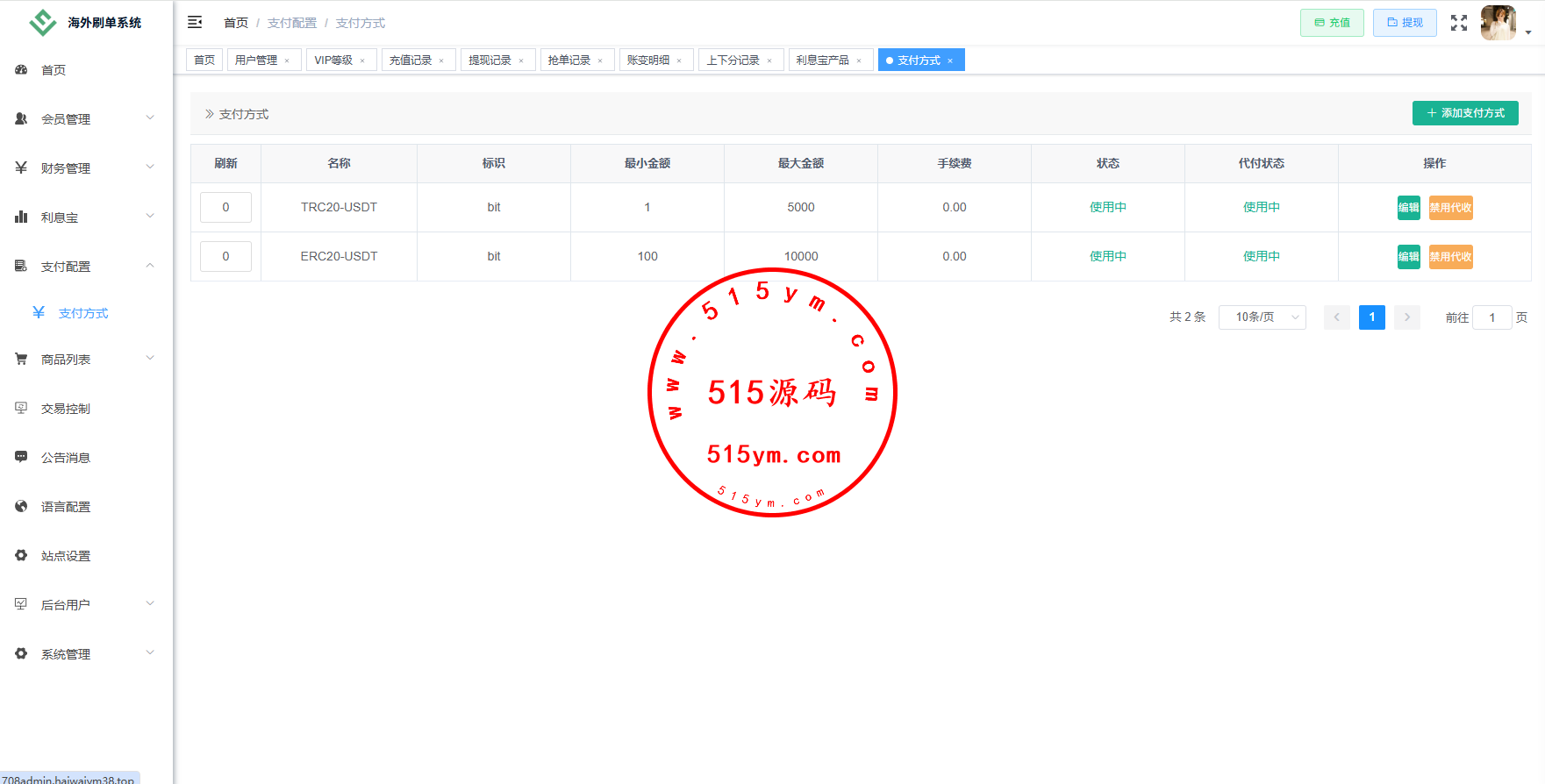Switch to the 利息宝产品 tab
1545x784 pixels.
822,61
